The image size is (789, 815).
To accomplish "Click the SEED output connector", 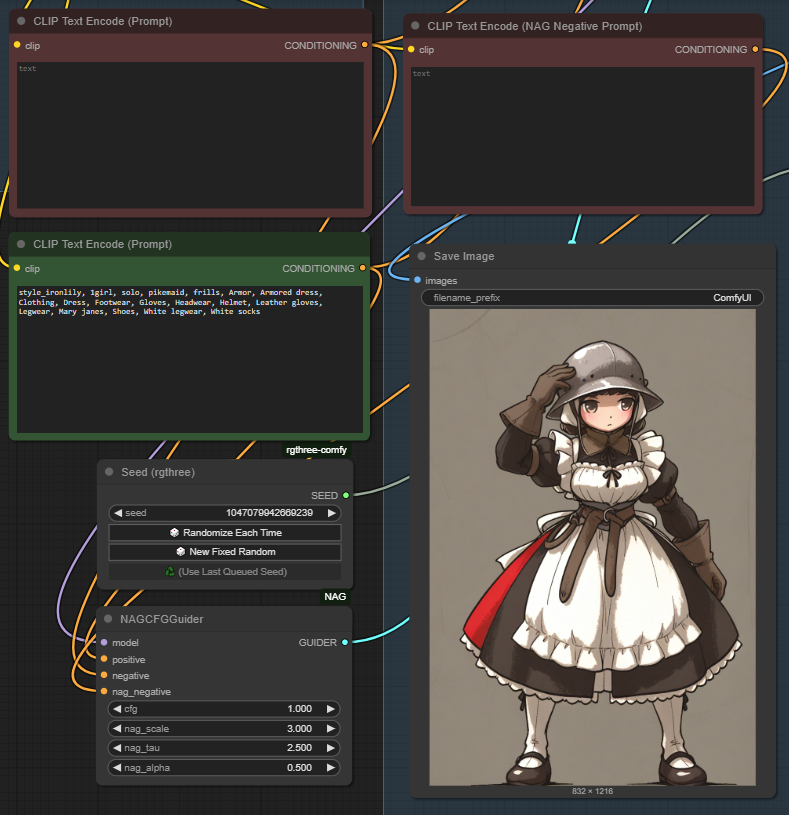I will 346,495.
